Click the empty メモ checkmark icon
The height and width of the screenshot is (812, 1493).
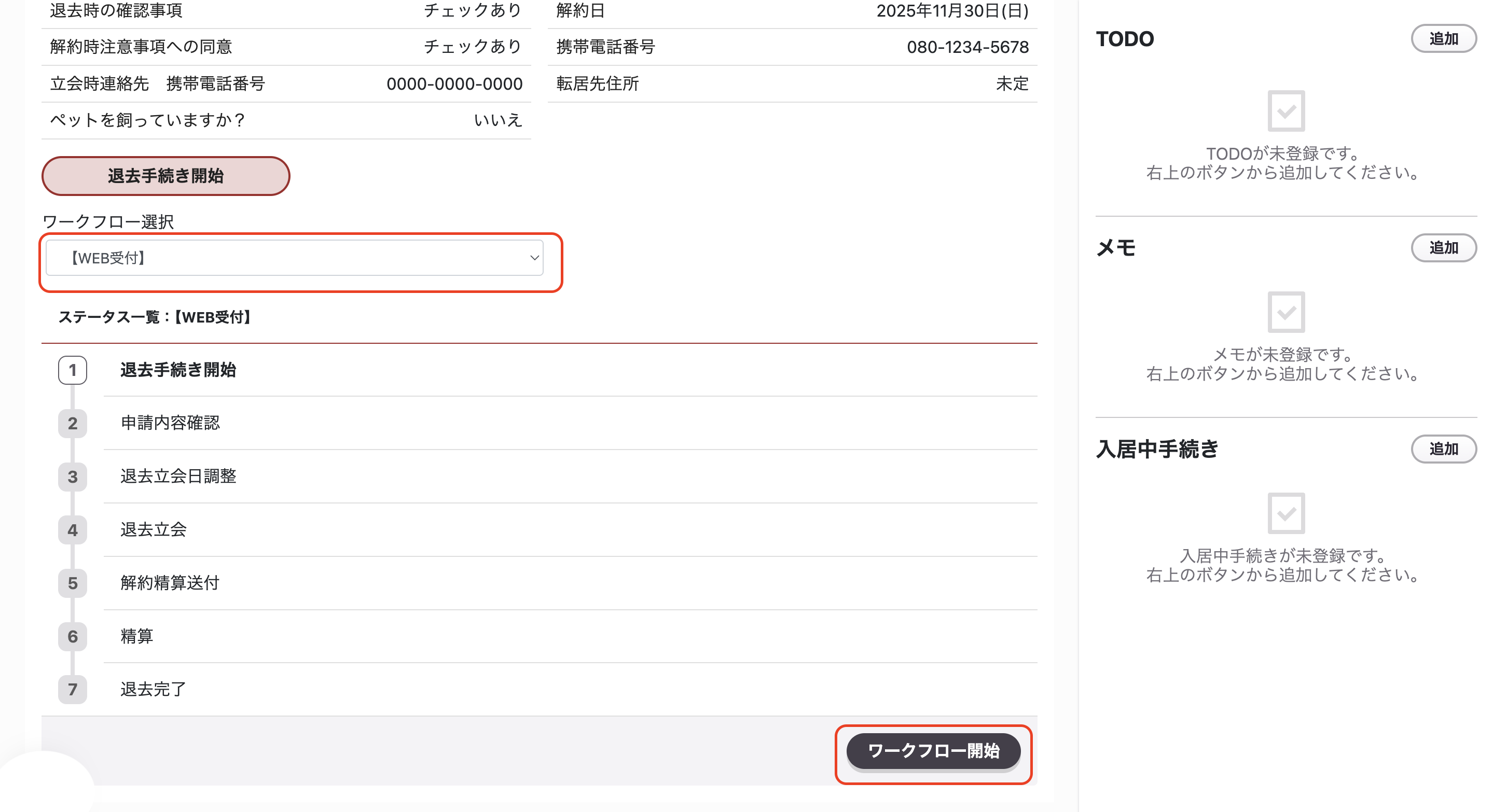point(1285,312)
